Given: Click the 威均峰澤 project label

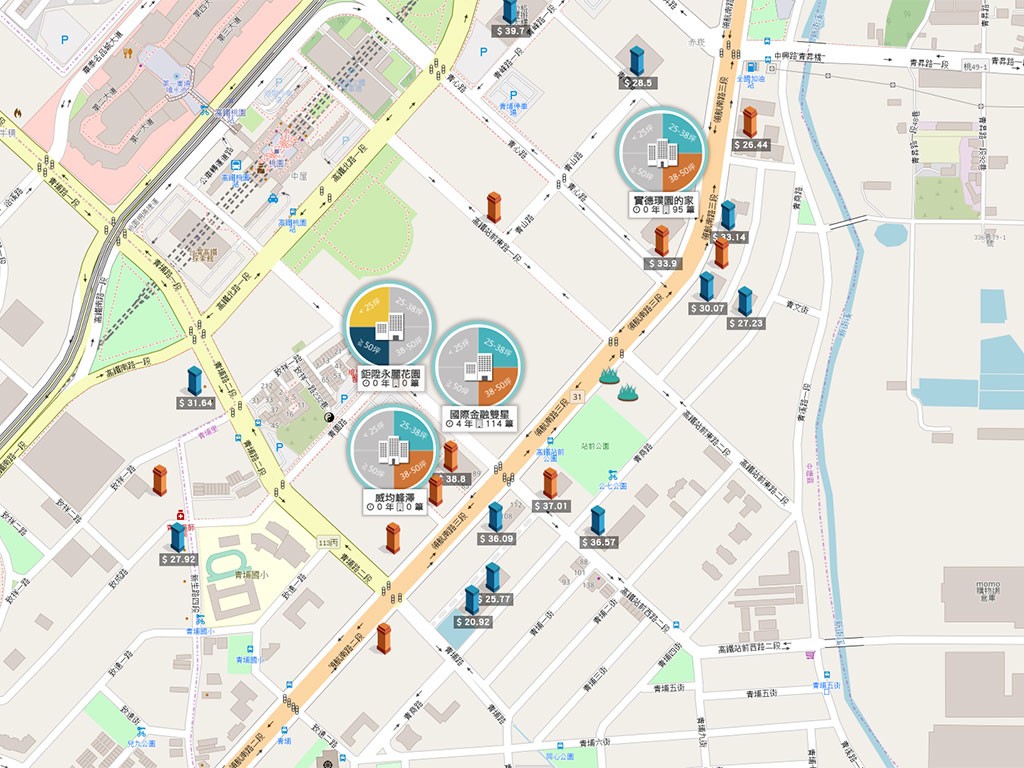Looking at the screenshot, I should pos(394,502).
